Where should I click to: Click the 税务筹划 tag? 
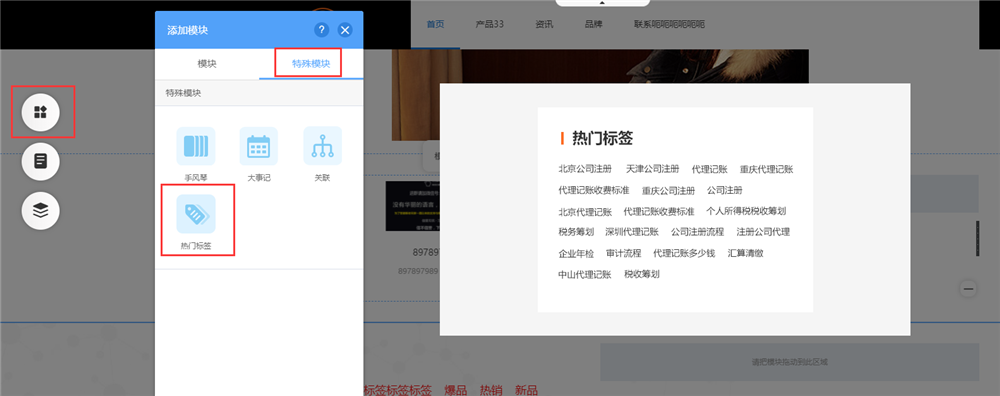576,231
